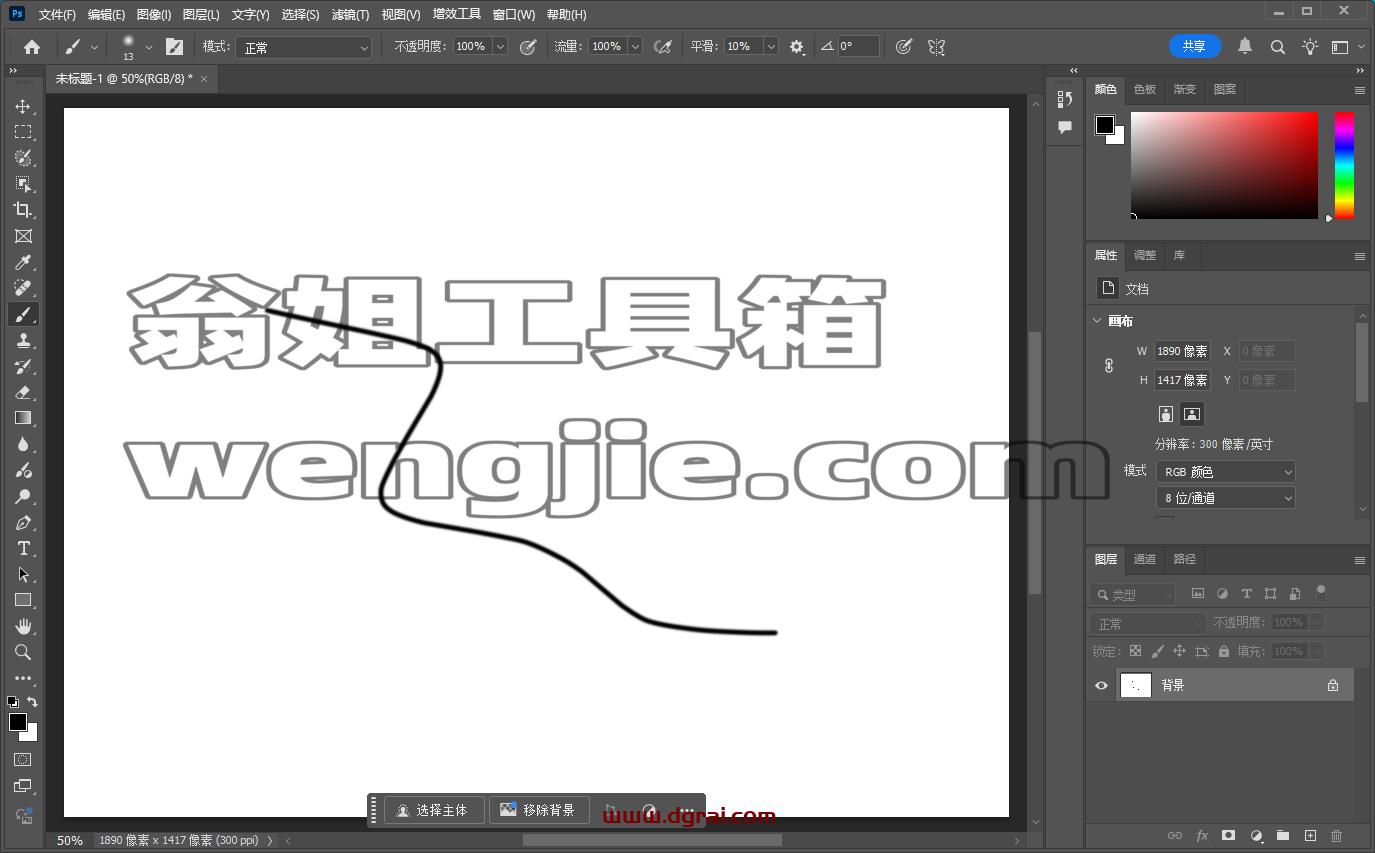Open the 8 位/通道 bit depth dropdown
The image size is (1375, 853).
[1226, 497]
